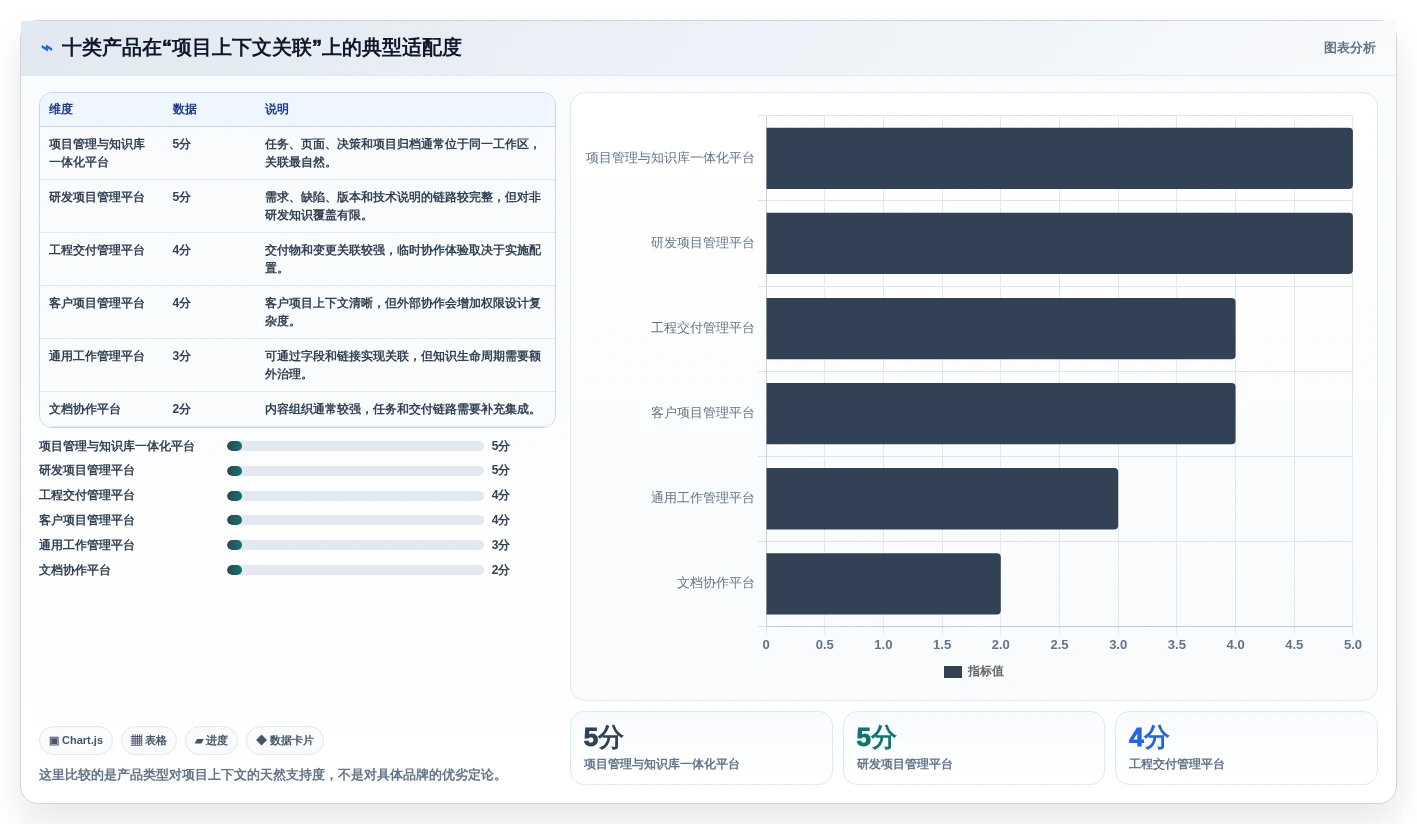Click x-axis tick label 5.0
This screenshot has width=1417, height=824.
click(x=1353, y=645)
